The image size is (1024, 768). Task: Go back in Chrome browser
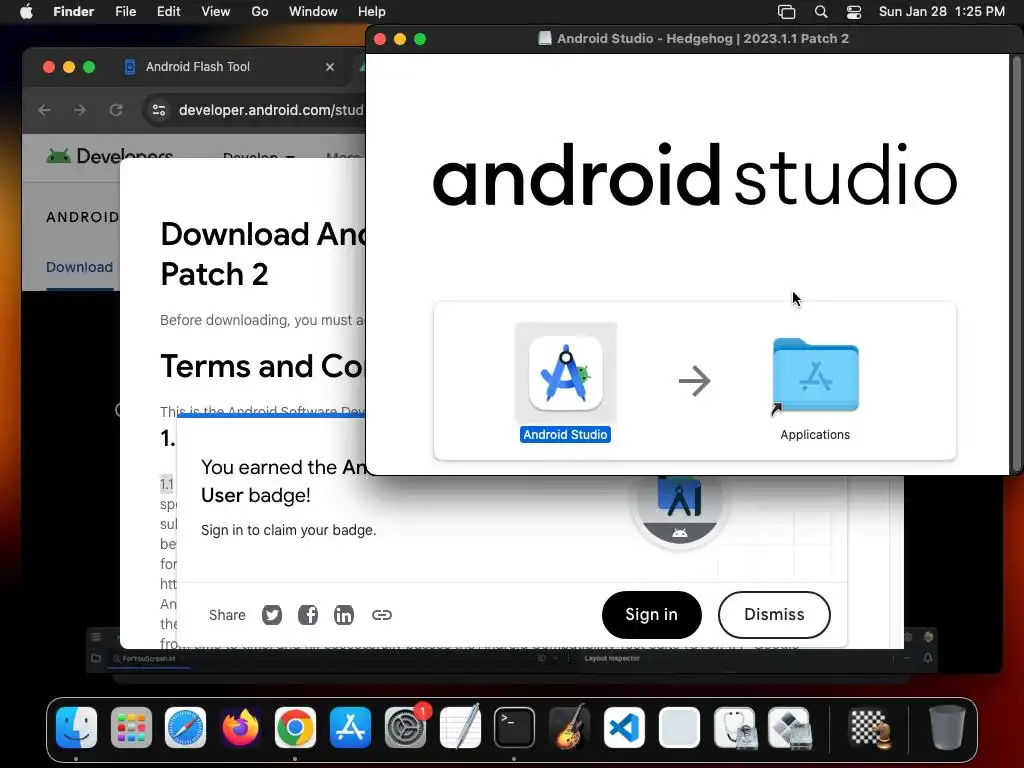coord(44,110)
